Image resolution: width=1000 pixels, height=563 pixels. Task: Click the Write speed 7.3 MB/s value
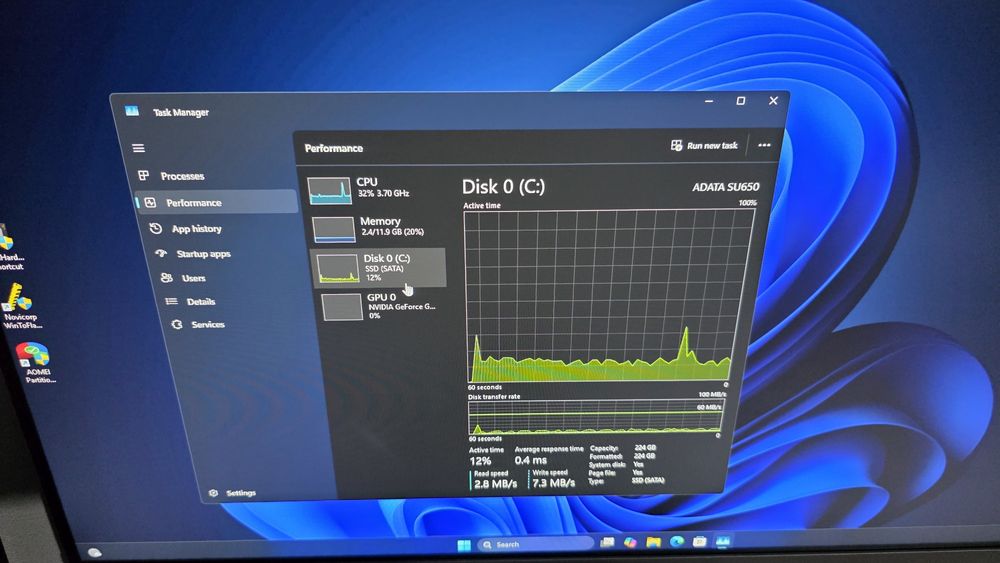click(554, 483)
